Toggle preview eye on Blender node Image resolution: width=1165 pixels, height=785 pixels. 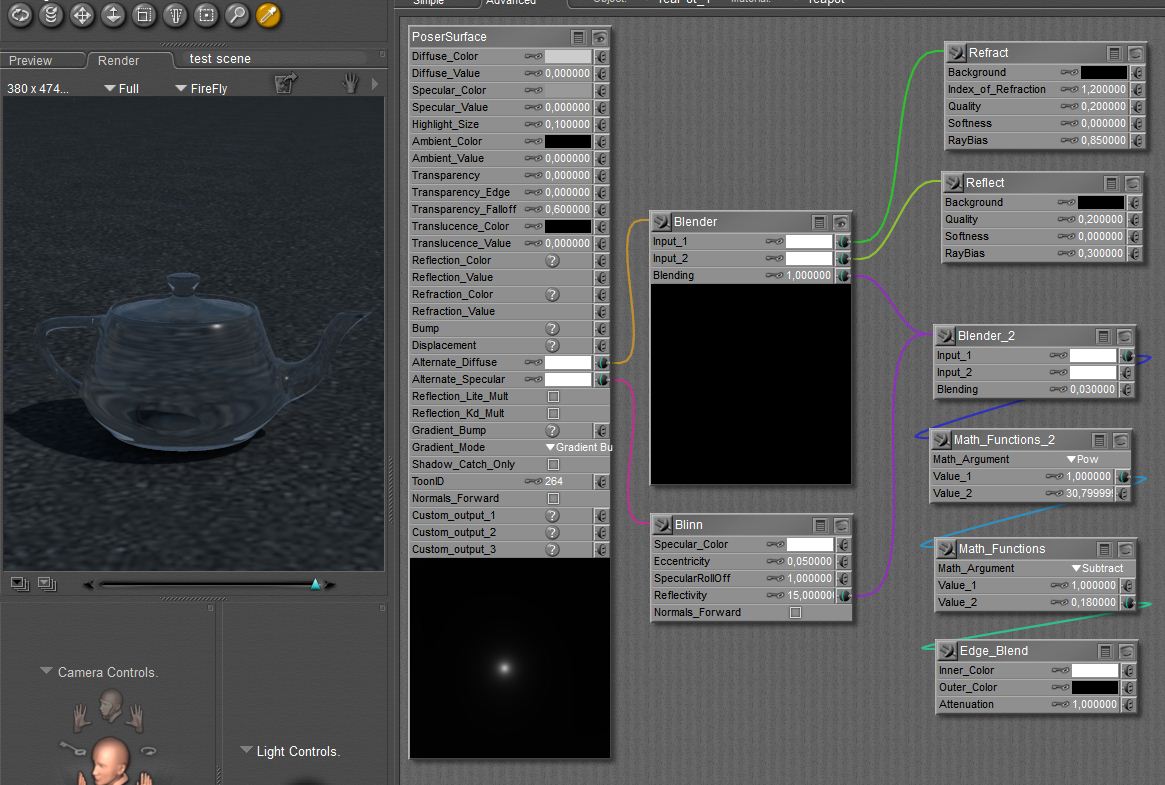click(x=841, y=222)
